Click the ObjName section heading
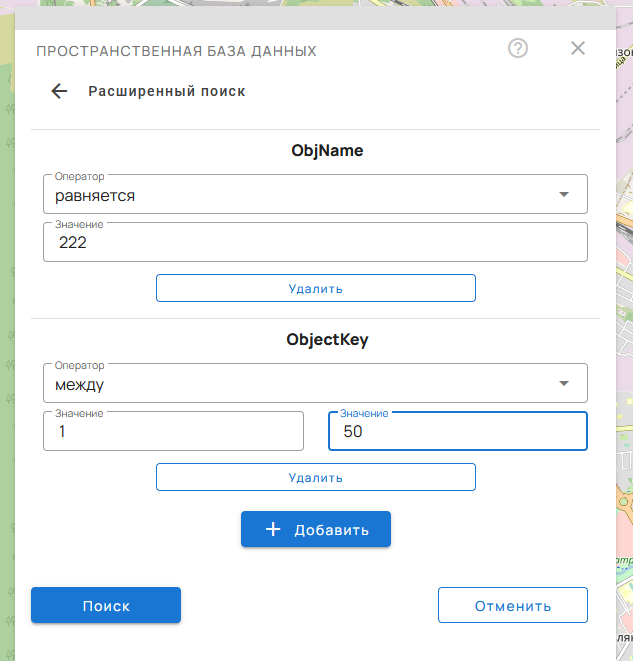633x661 pixels. pyautogui.click(x=327, y=151)
